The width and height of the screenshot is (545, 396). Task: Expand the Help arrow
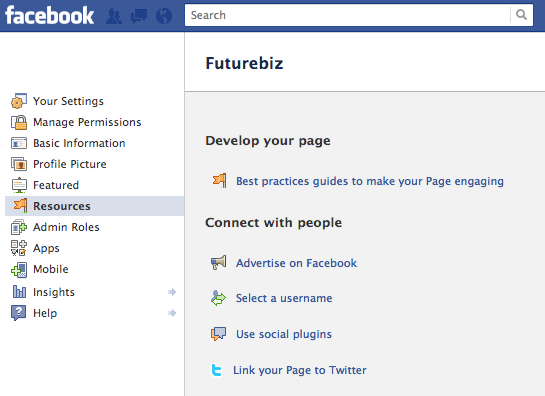[172, 313]
